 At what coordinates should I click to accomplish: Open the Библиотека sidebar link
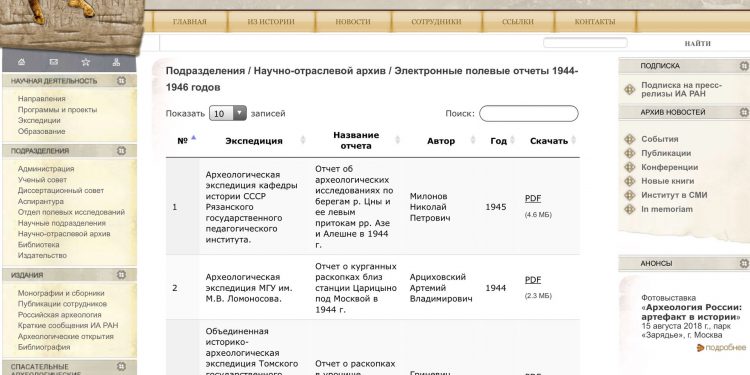(x=39, y=244)
